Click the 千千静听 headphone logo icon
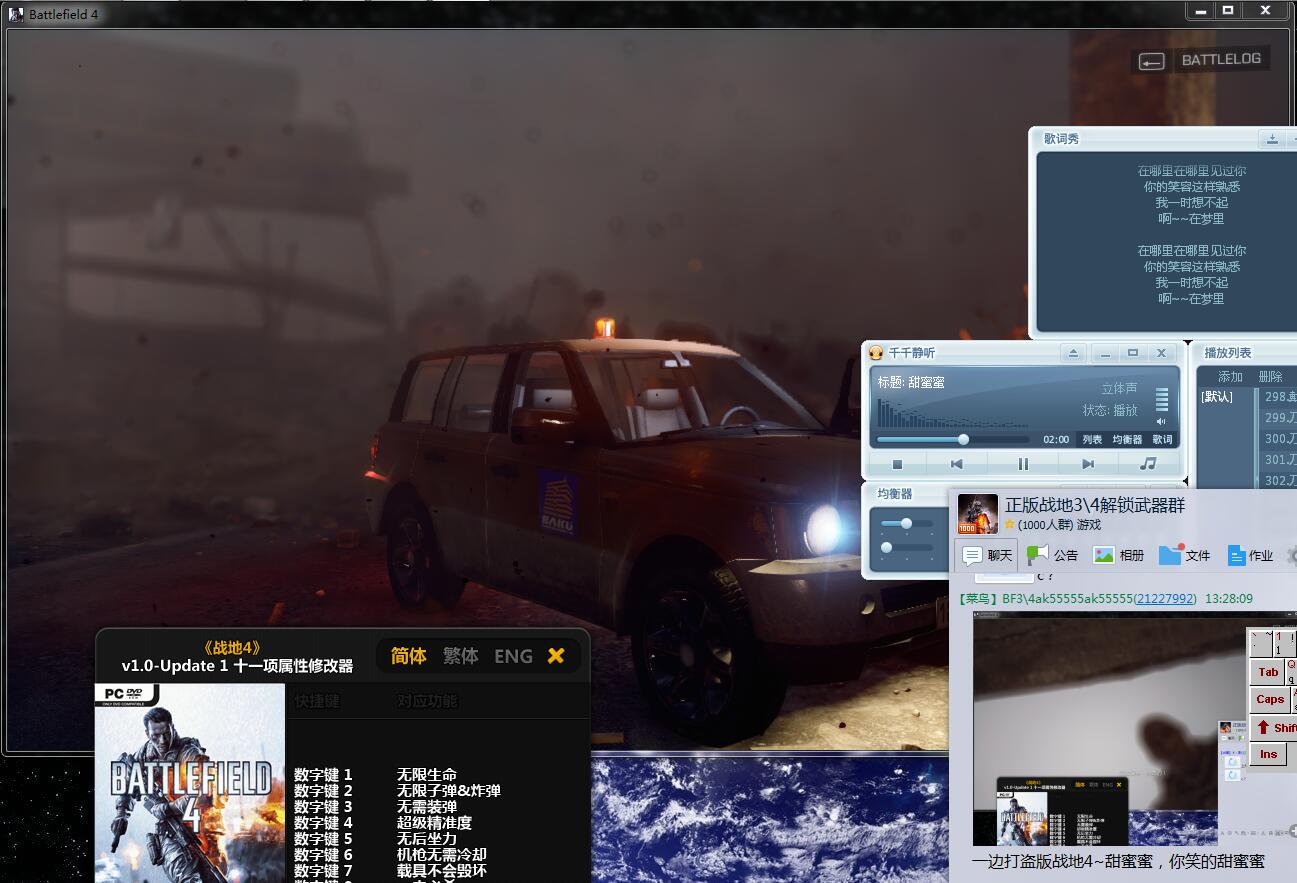The width and height of the screenshot is (1297, 883). click(x=876, y=353)
